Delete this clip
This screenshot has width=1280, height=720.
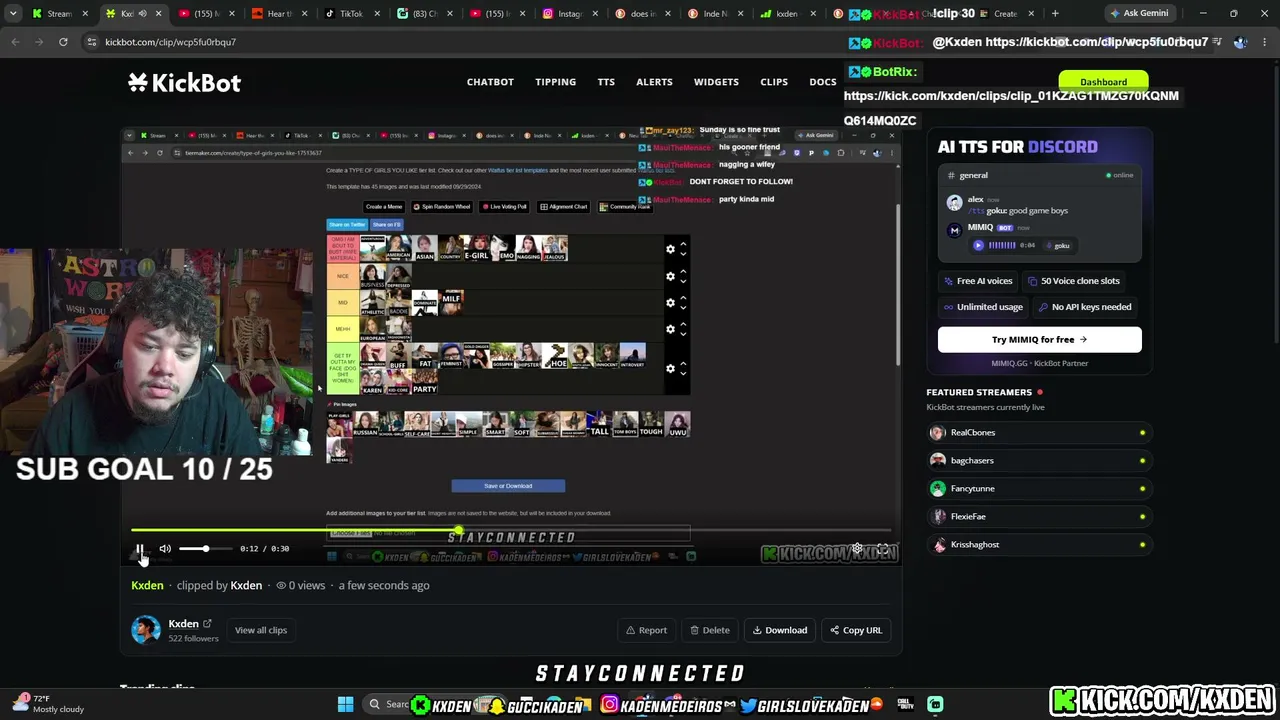click(x=710, y=630)
